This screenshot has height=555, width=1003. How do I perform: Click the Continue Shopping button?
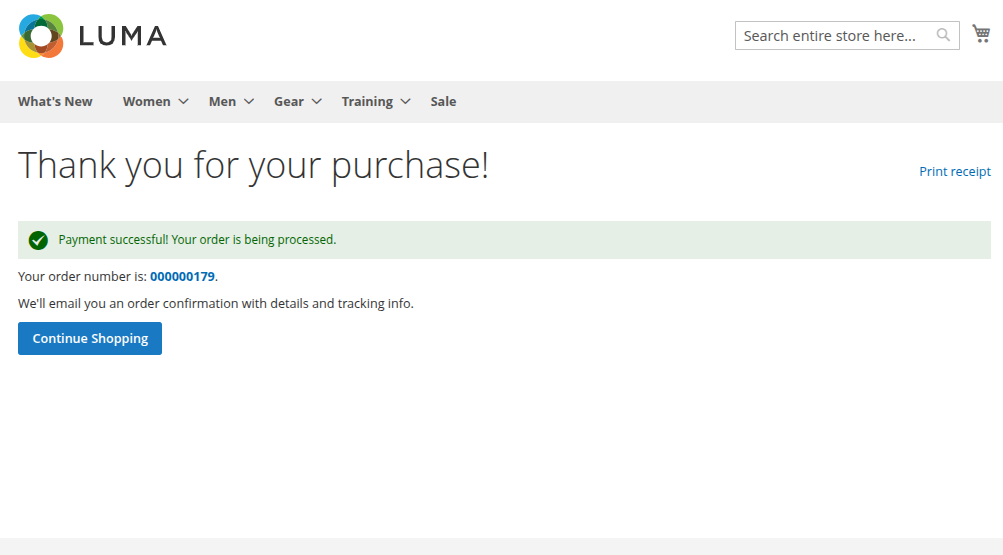click(x=90, y=338)
